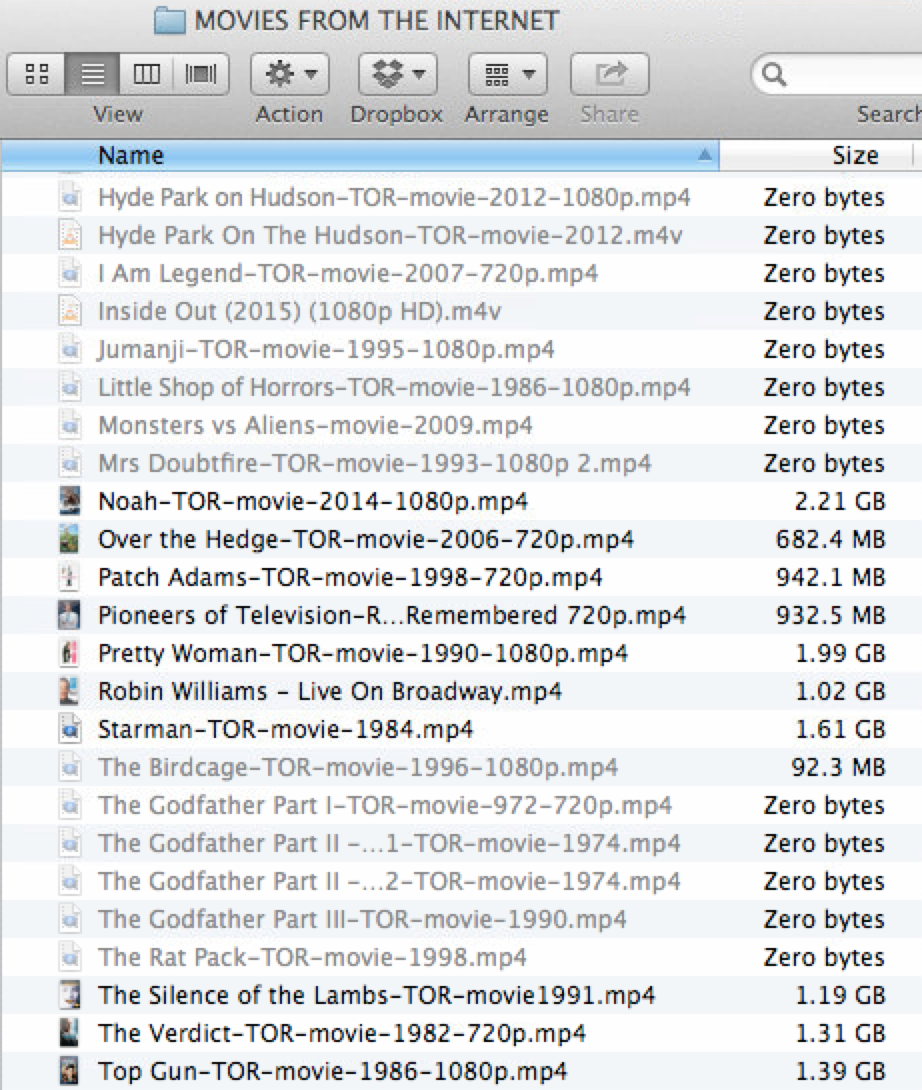Click The Godfather Part I file icon
The image size is (922, 1090).
click(70, 805)
